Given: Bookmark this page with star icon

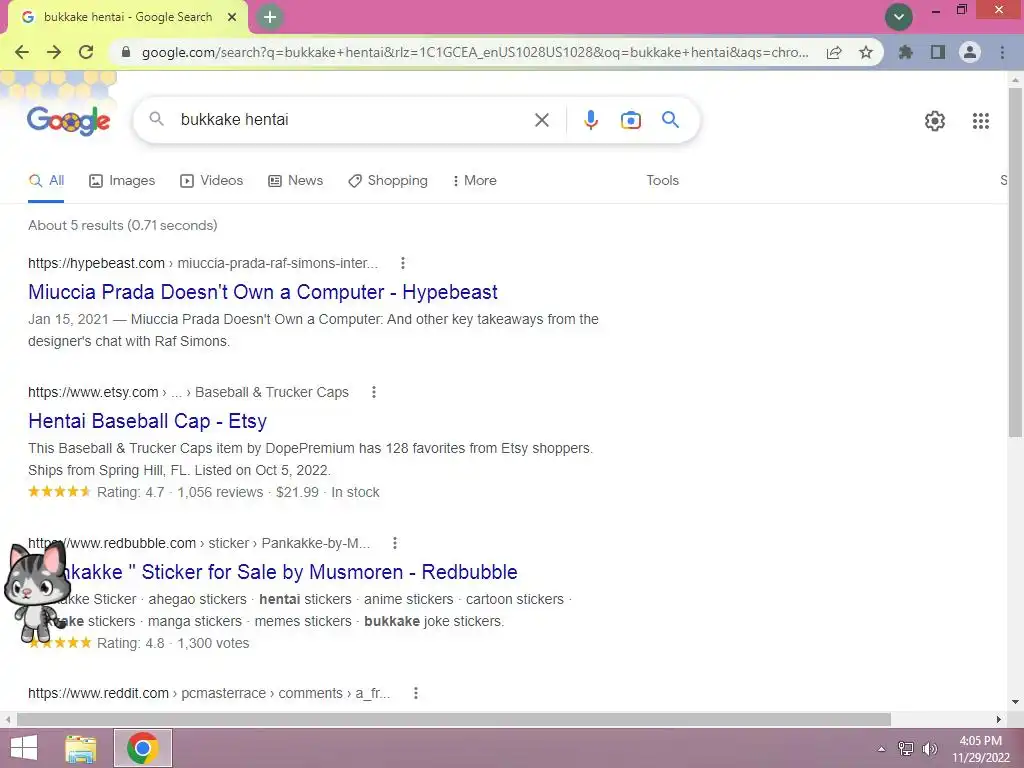Looking at the screenshot, I should pyautogui.click(x=866, y=52).
